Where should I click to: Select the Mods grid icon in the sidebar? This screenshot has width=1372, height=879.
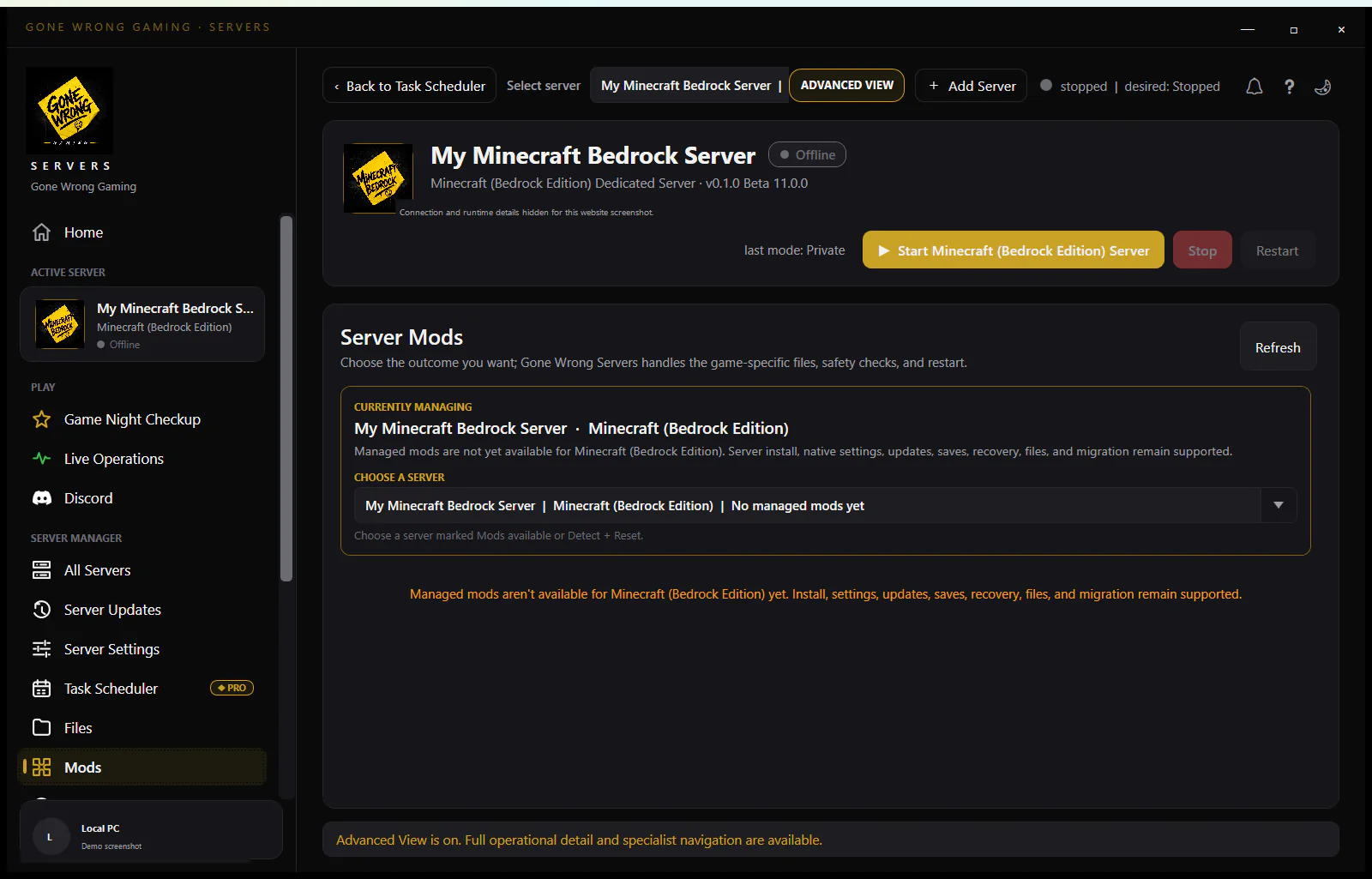tap(41, 768)
